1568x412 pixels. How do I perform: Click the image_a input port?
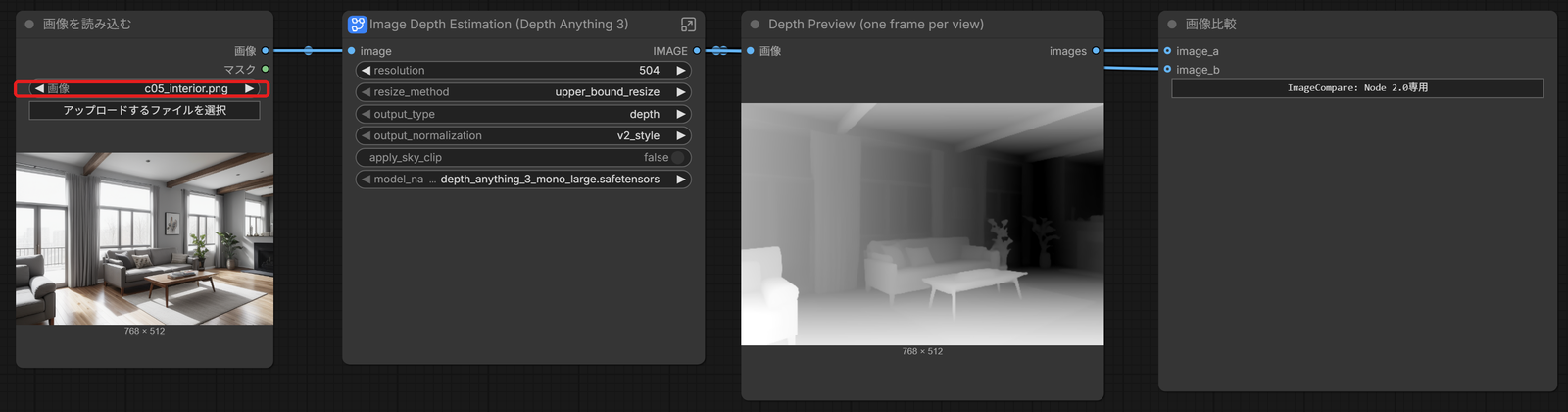(1167, 50)
